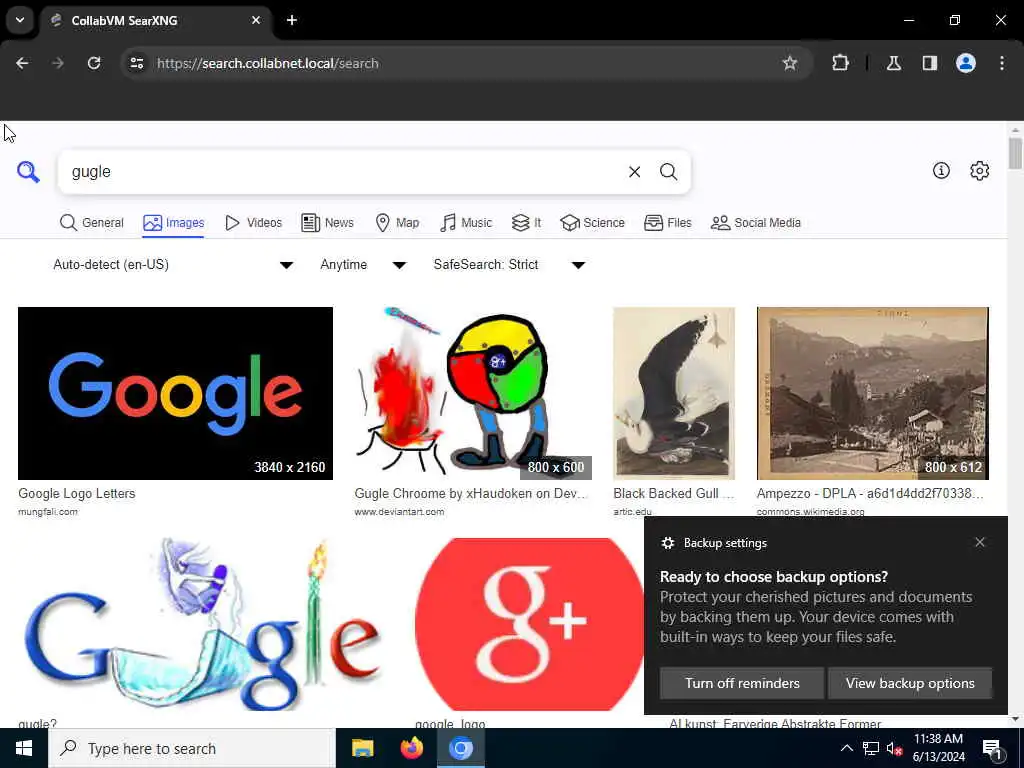Viewport: 1024px width, 768px height.
Task: Open the Windows Start menu
Action: click(x=24, y=748)
